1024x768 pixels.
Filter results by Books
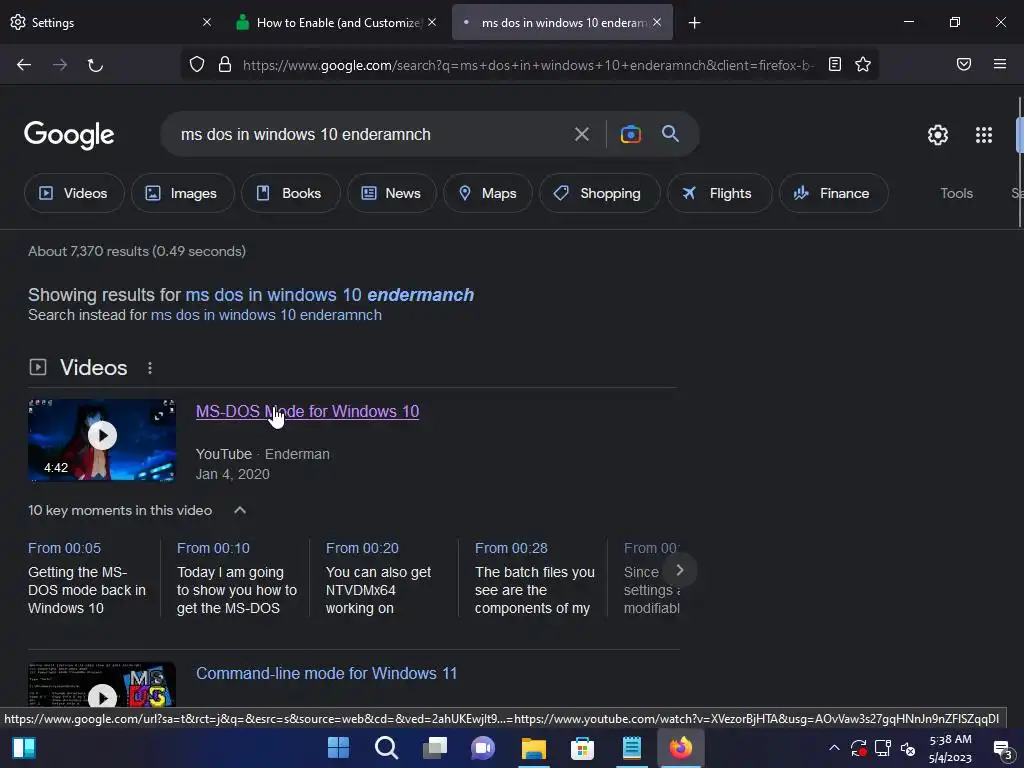[291, 193]
